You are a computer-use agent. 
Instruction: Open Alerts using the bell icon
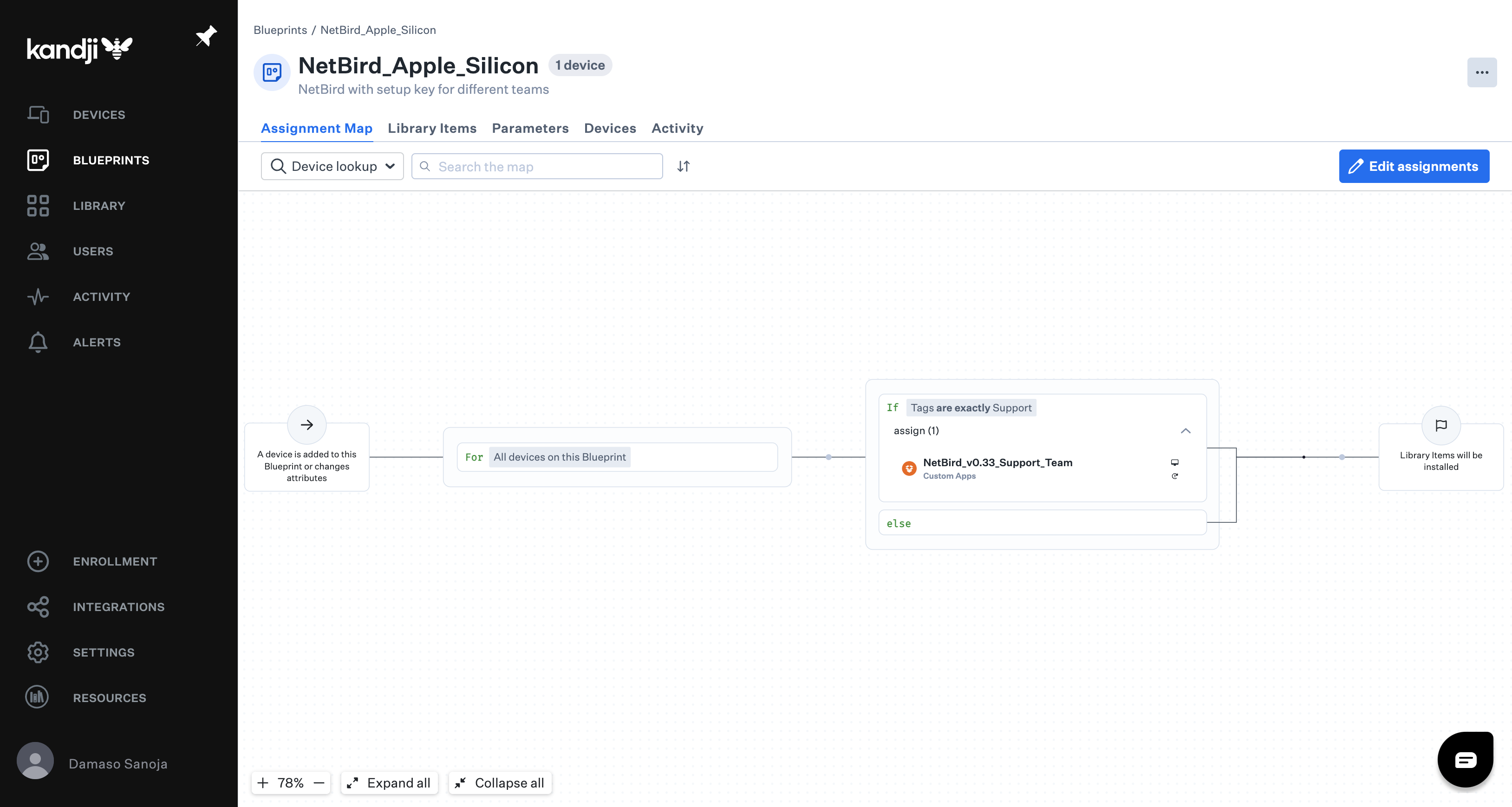(x=38, y=342)
